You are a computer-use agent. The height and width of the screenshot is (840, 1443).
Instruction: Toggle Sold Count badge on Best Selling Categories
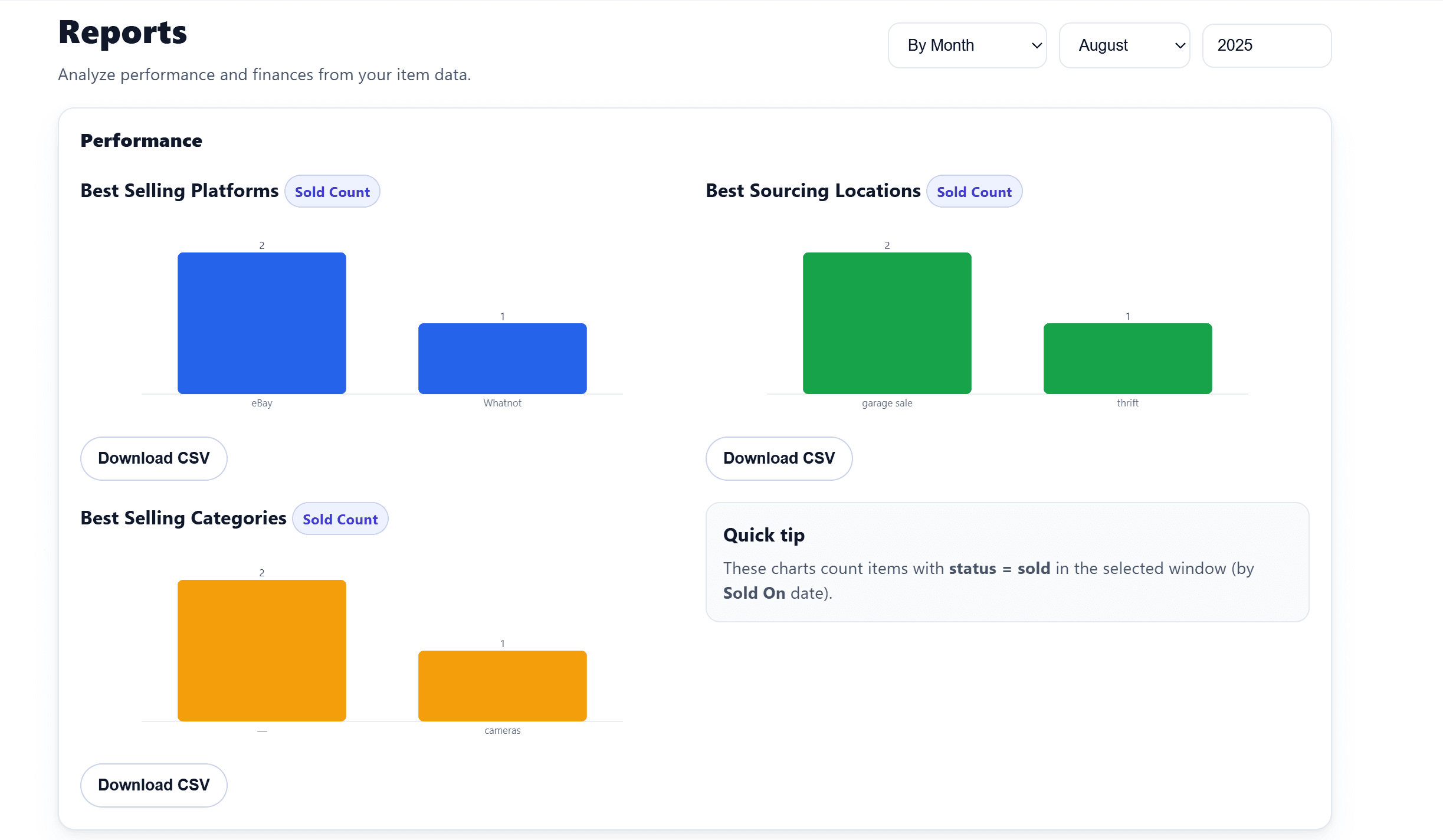coord(340,519)
